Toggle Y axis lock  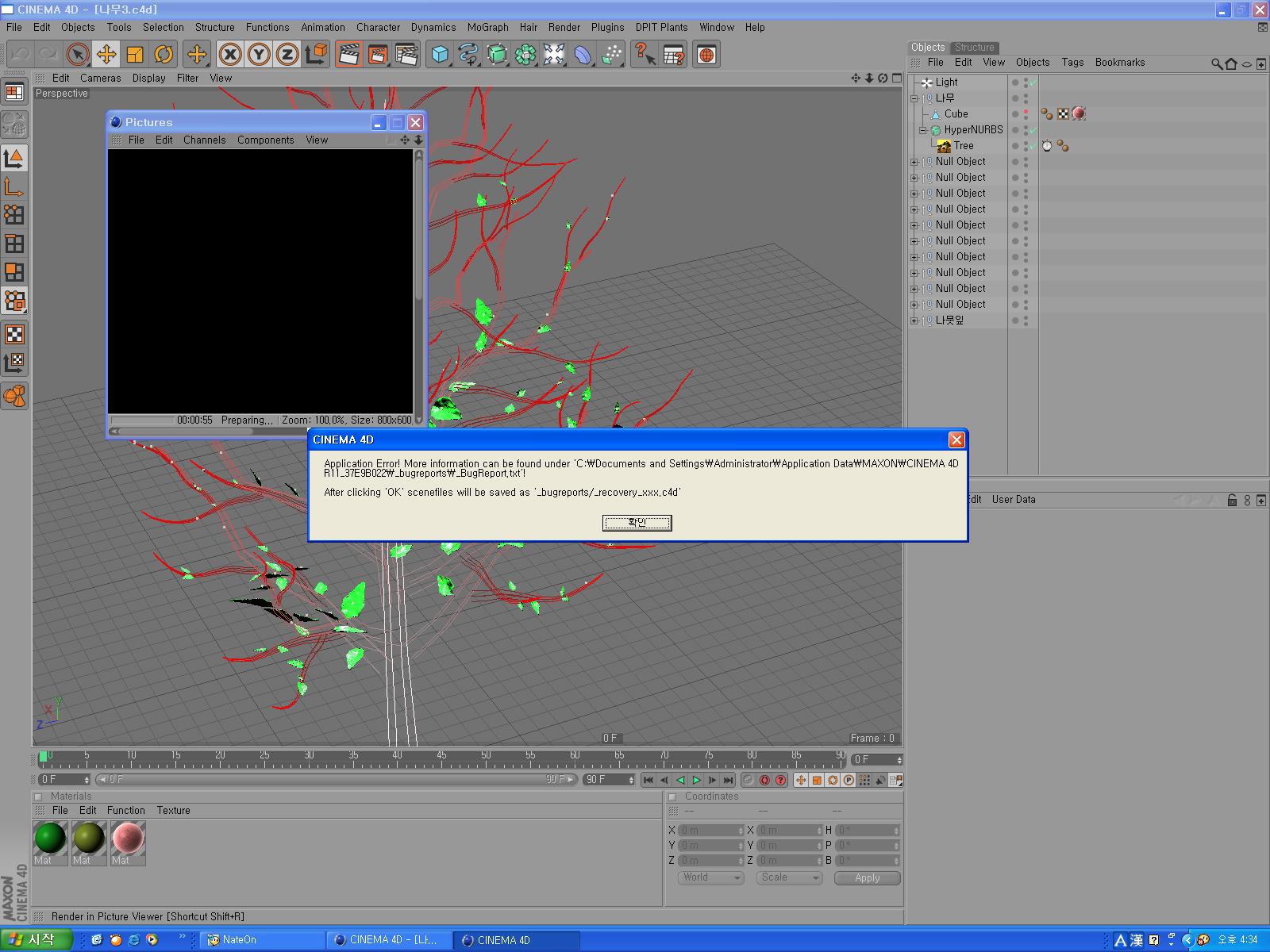(259, 55)
